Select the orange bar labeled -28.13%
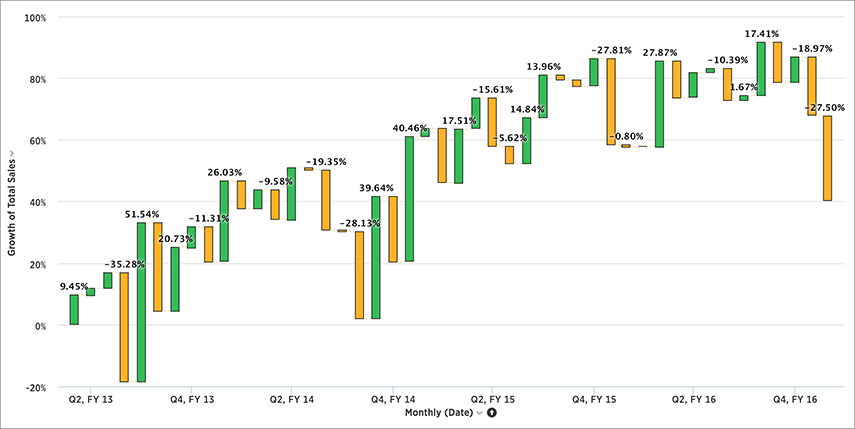855x429 pixels. click(x=359, y=275)
